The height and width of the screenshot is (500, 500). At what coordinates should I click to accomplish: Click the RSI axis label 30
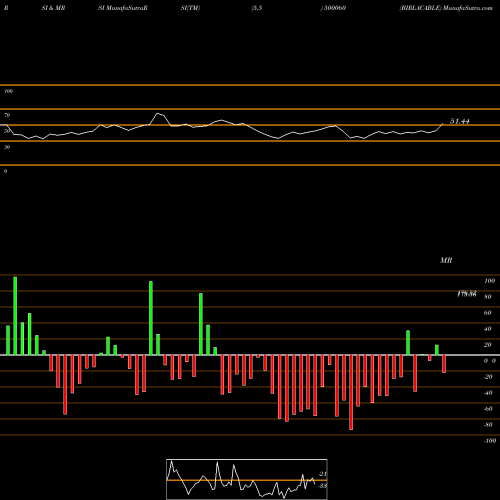tap(7, 147)
